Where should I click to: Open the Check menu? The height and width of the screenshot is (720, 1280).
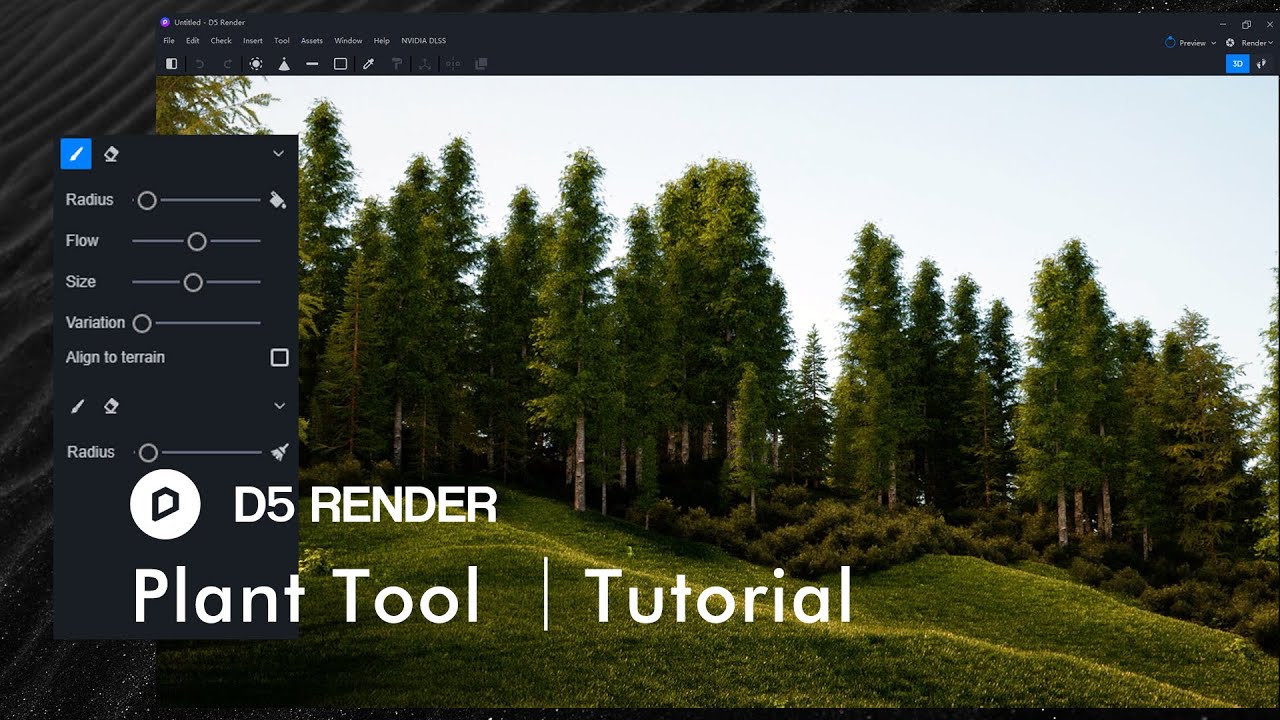point(221,41)
